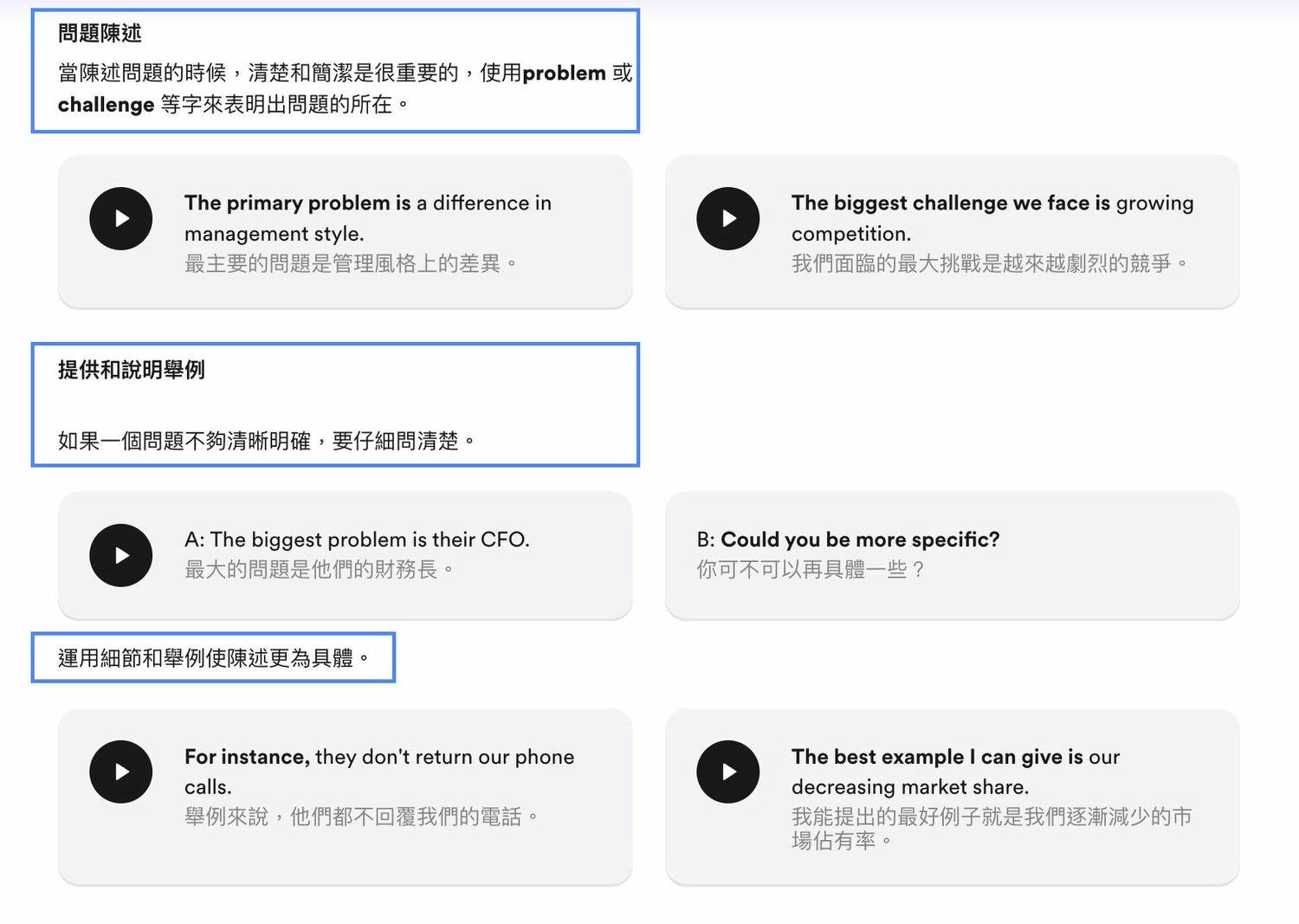This screenshot has width=1299, height=924.
Task: Click the "difference in management style" sentence
Action: click(x=367, y=217)
